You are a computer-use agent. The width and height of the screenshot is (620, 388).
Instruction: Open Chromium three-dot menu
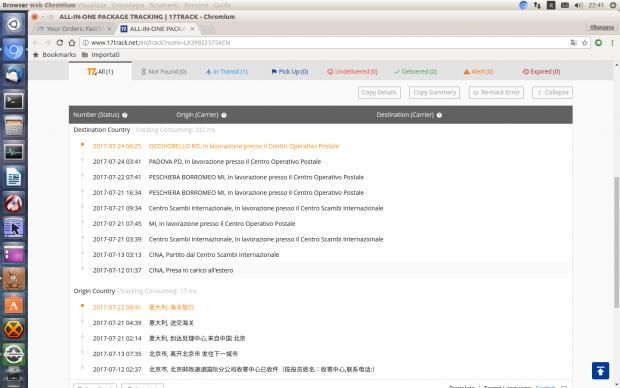[x=612, y=43]
